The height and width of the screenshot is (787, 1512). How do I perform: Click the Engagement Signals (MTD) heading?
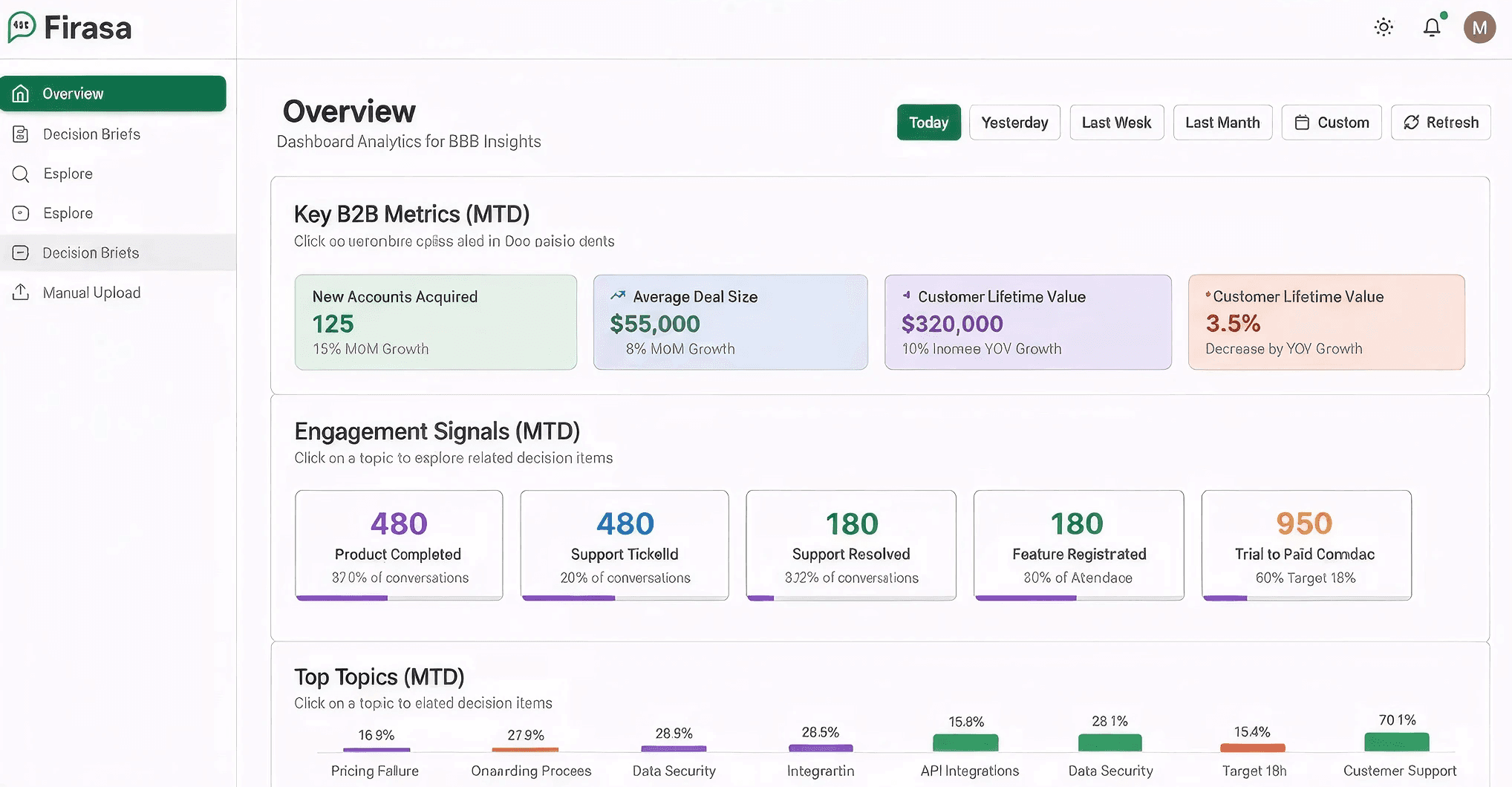(437, 431)
